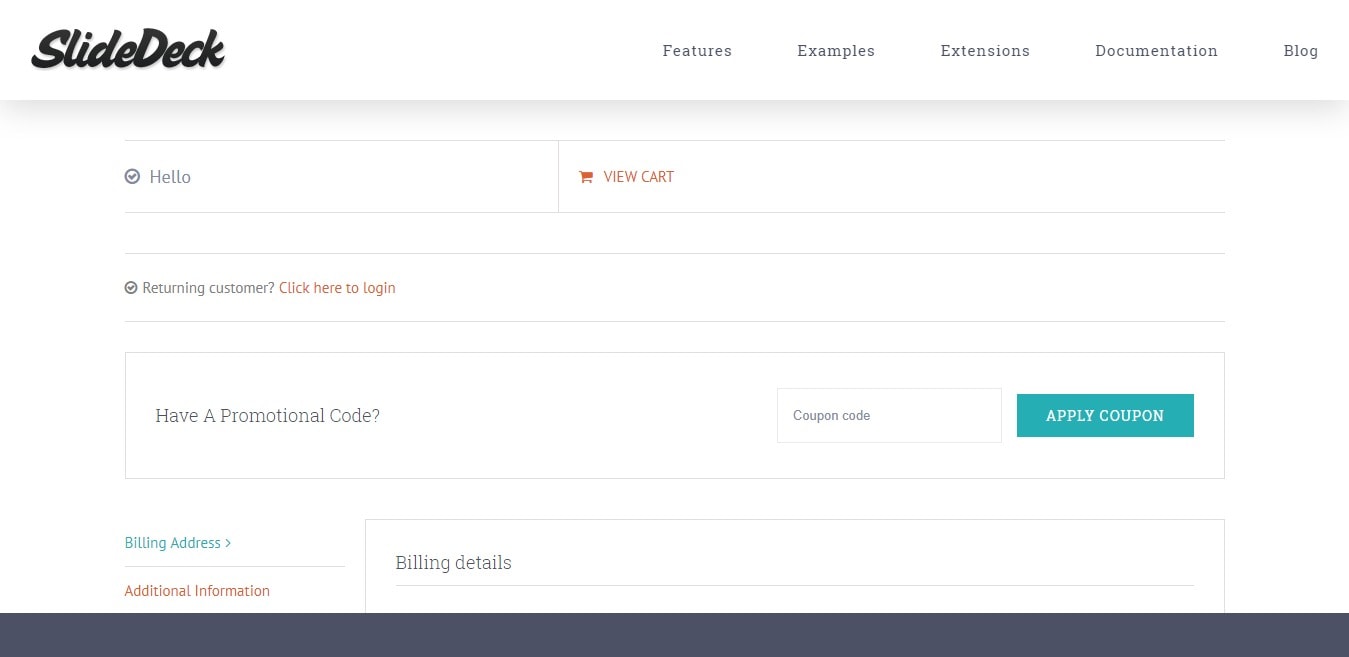Open the Documentation menu item
This screenshot has width=1349, height=657.
1156,51
